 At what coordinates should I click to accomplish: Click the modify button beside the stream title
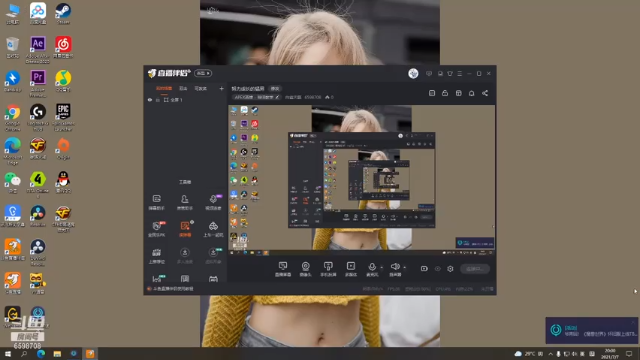click(275, 89)
